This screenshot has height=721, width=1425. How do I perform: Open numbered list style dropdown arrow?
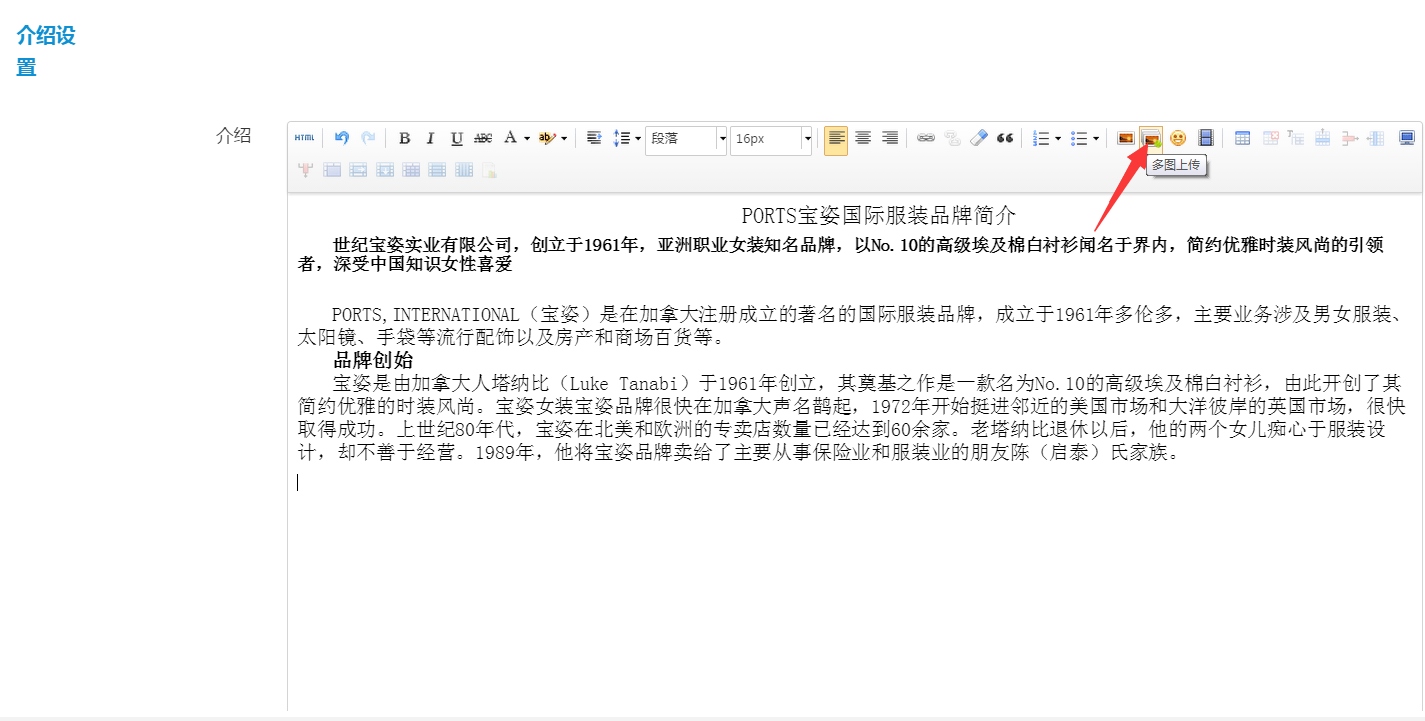click(1058, 138)
